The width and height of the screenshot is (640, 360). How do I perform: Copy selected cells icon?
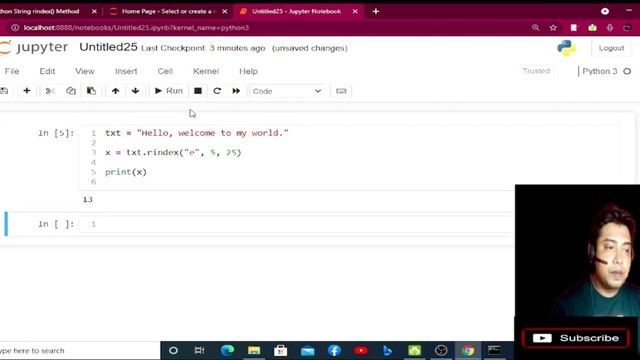71,91
